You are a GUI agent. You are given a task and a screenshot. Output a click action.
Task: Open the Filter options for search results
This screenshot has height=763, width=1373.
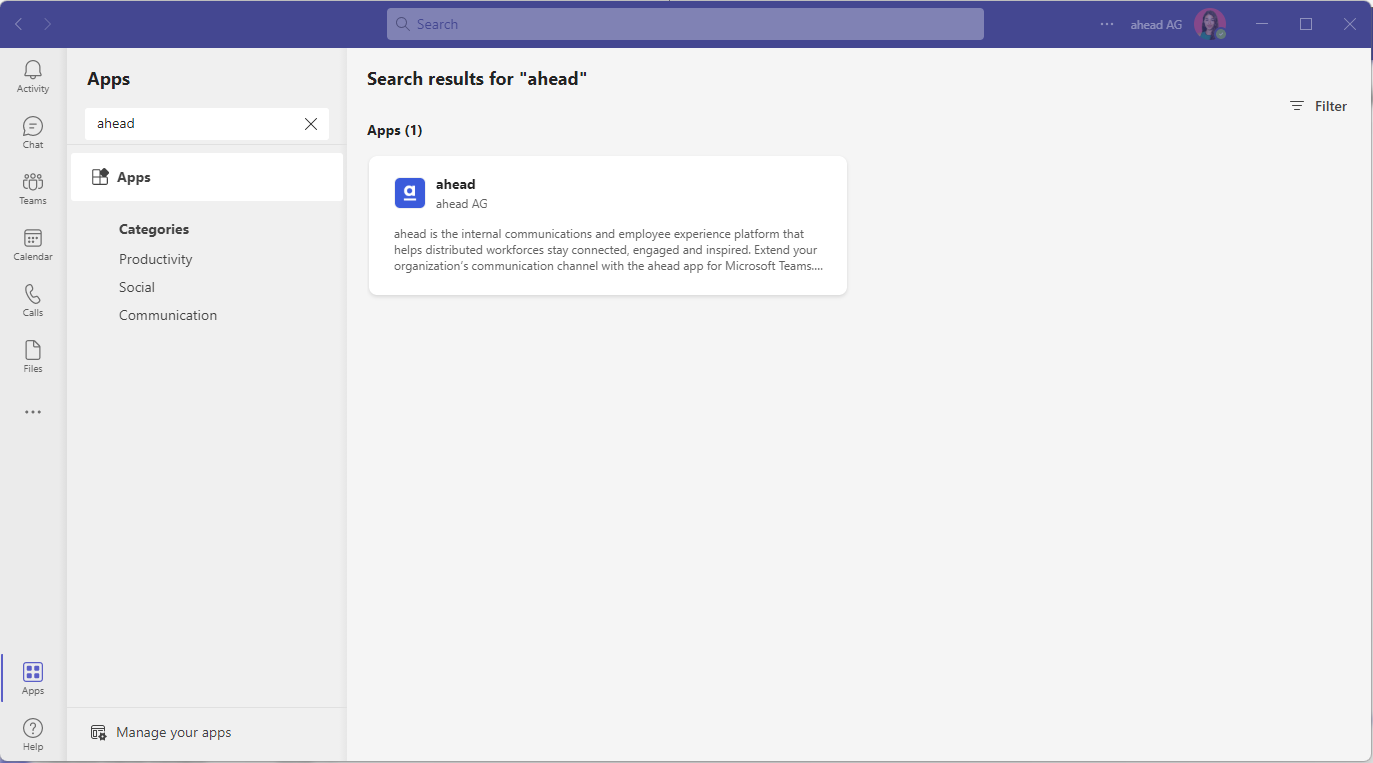click(x=1318, y=105)
